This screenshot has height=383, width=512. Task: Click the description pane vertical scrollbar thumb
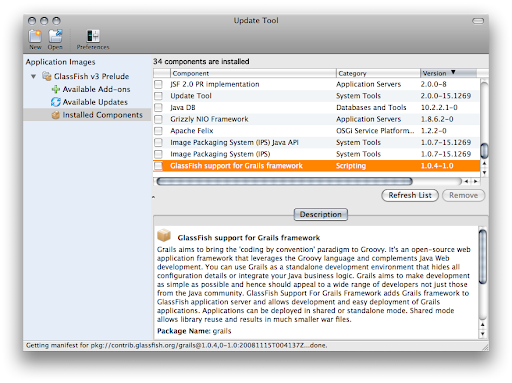click(x=483, y=257)
